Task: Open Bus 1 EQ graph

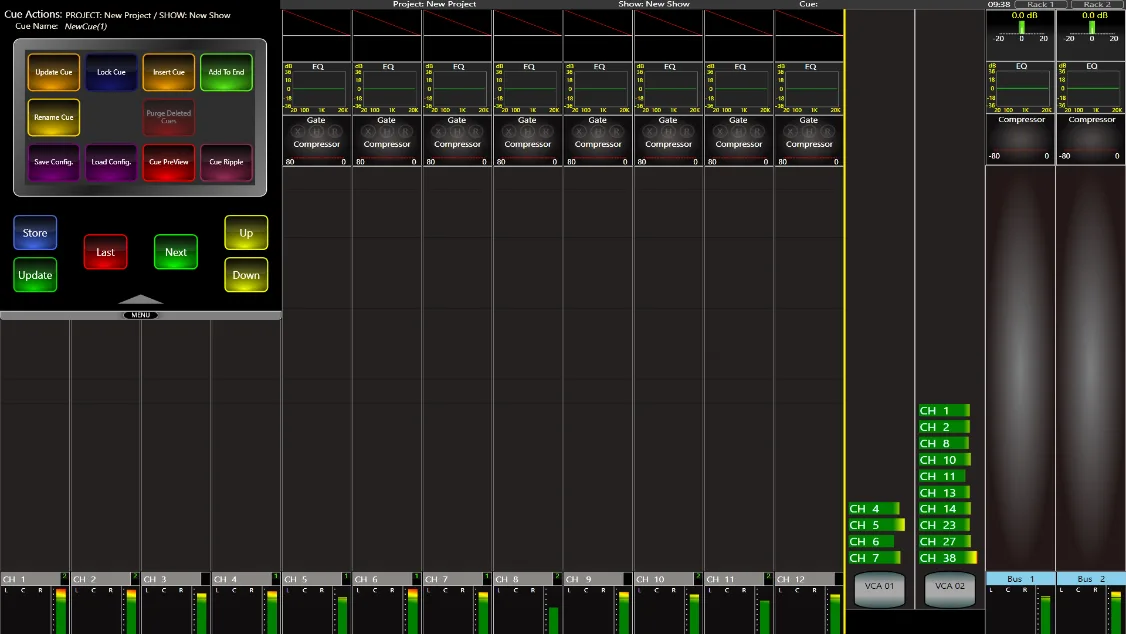Action: pos(1020,87)
